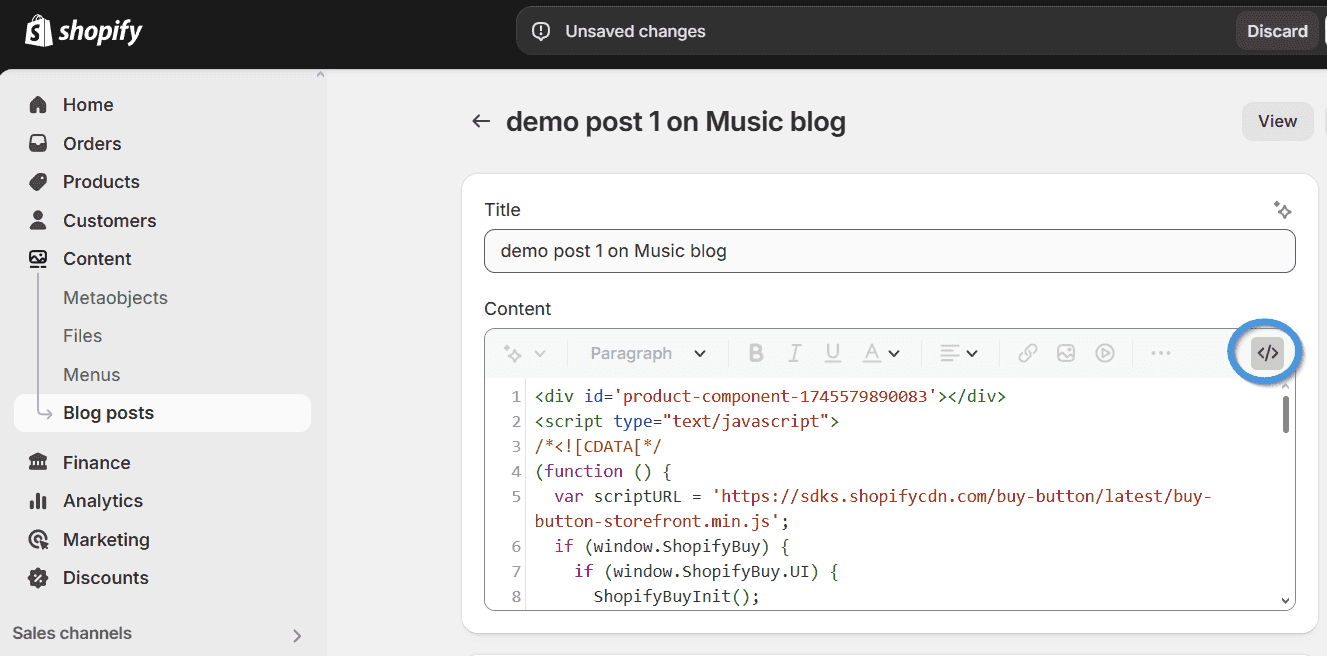The height and width of the screenshot is (656, 1327).
Task: Click code line 1 with product-component div
Action: [770, 396]
